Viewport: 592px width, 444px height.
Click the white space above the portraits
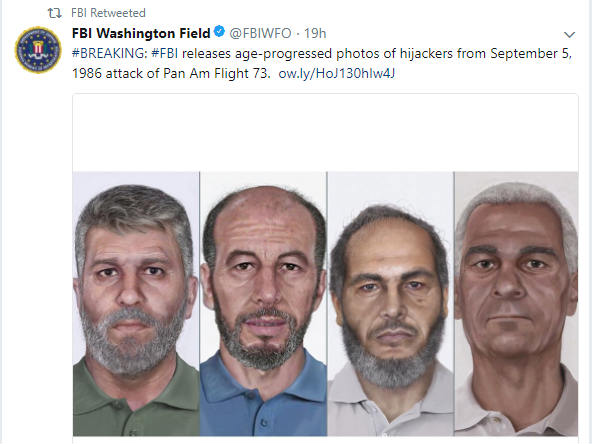(325, 133)
